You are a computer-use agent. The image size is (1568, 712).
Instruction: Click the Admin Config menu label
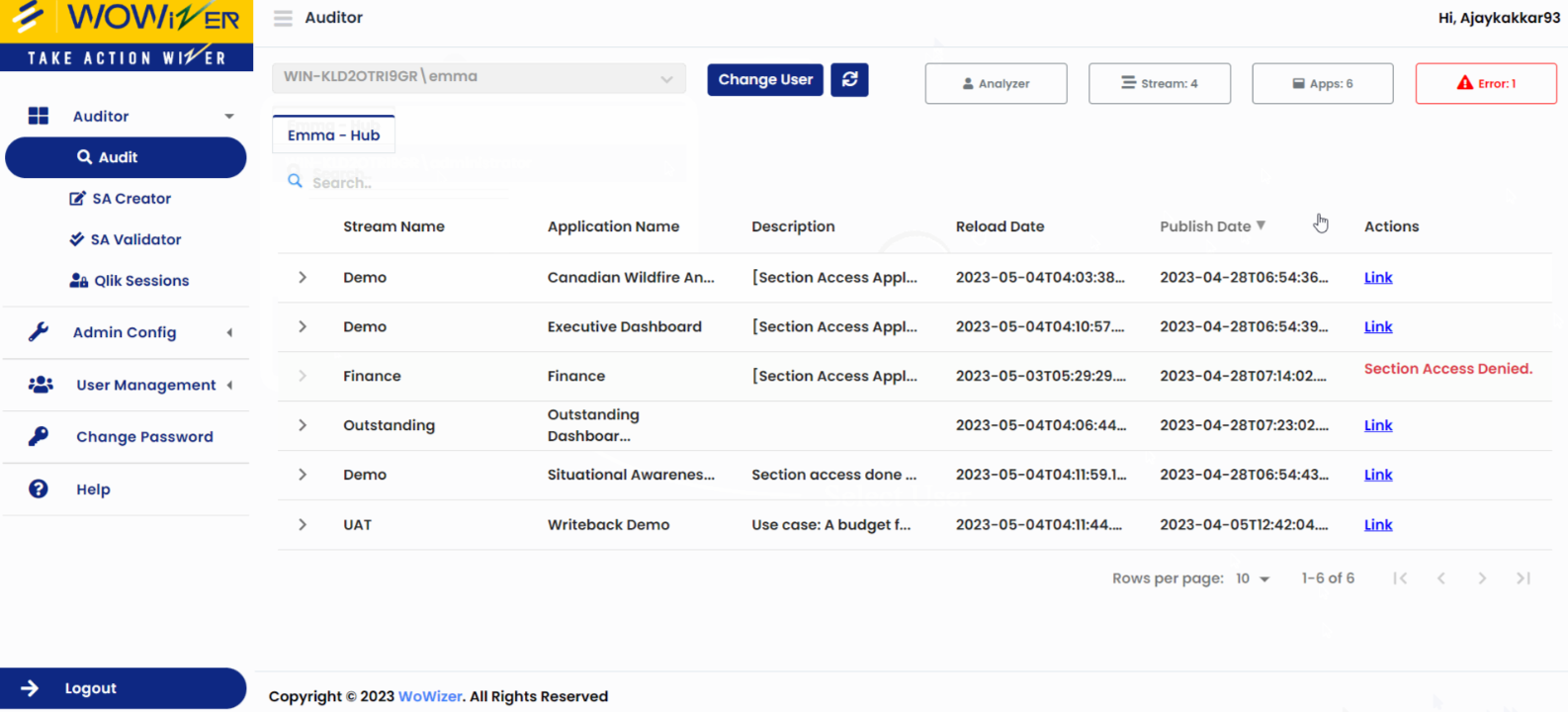point(125,332)
